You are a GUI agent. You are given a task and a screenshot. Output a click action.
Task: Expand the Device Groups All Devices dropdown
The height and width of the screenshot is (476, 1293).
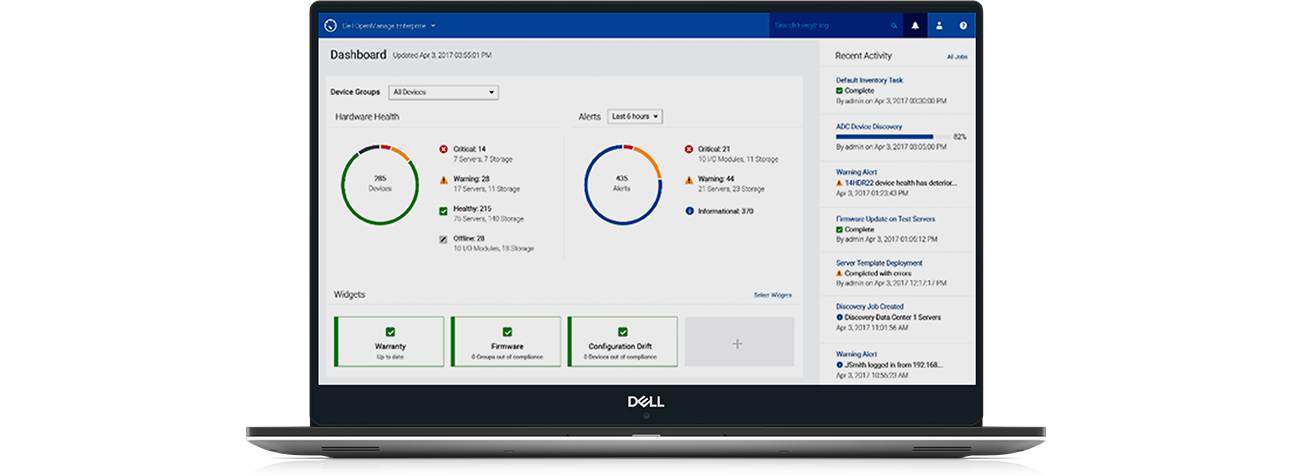coord(444,92)
